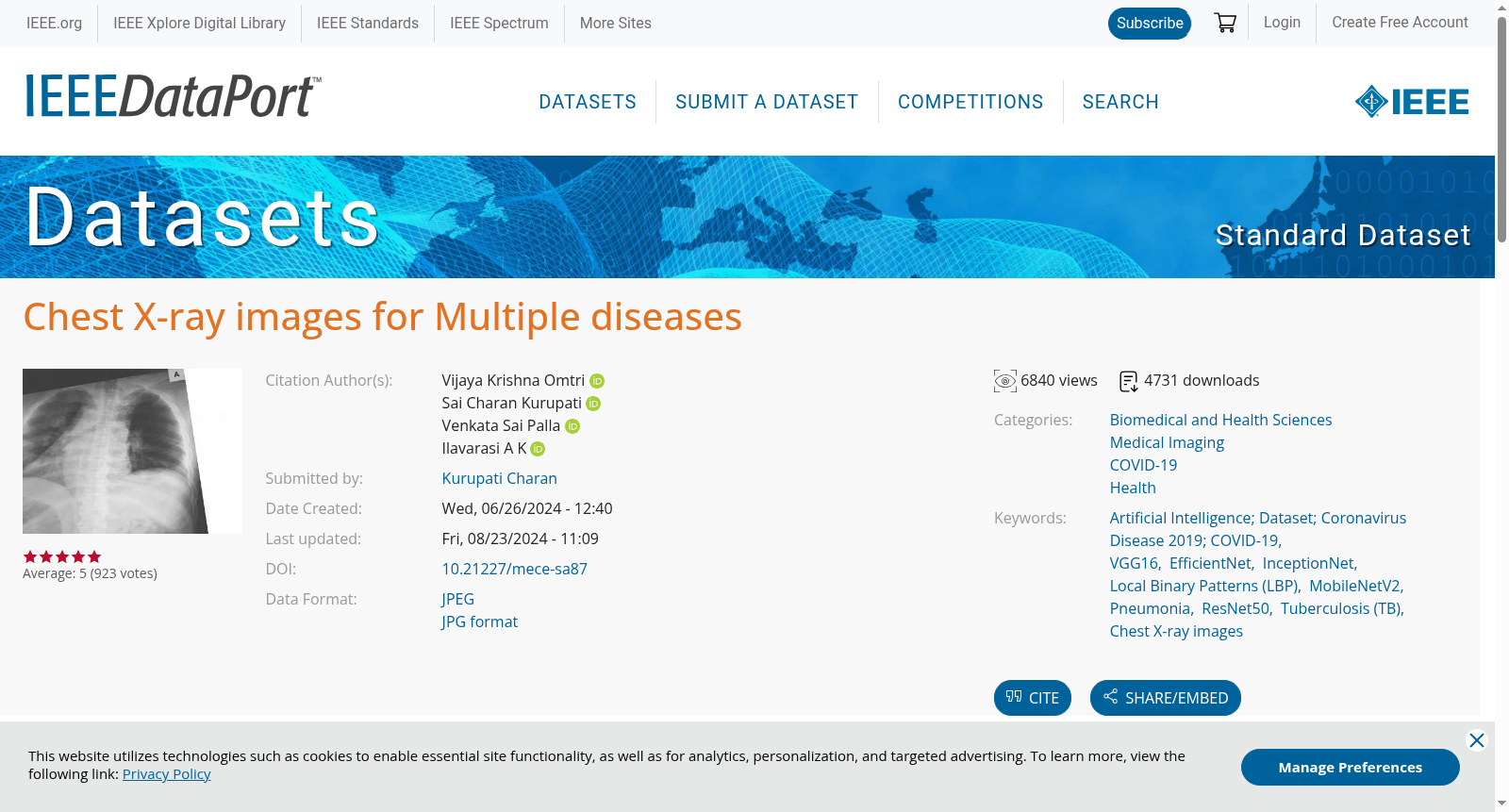Click the dataset title heading
The height and width of the screenshot is (812, 1509).
pos(382,317)
